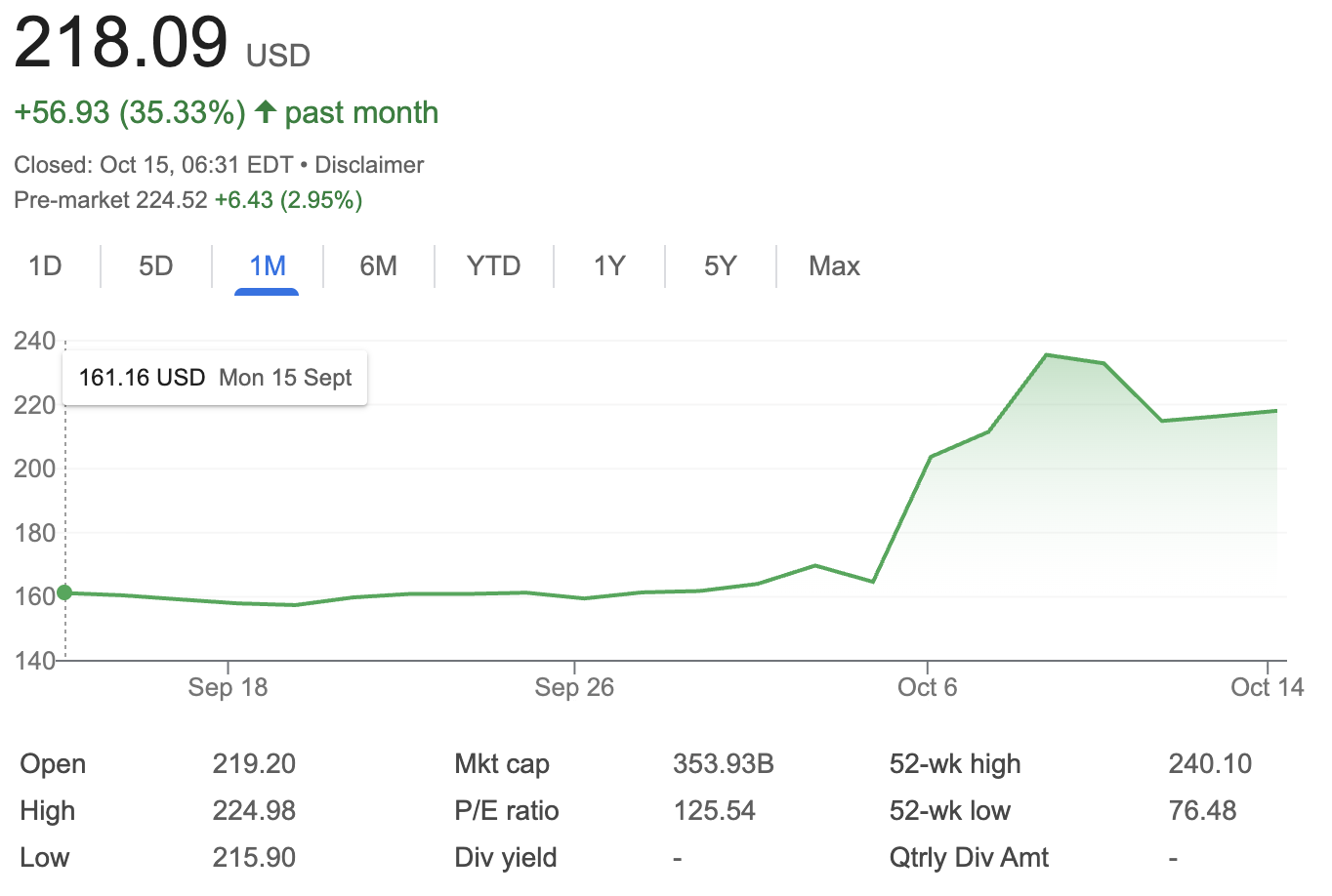This screenshot has width=1332, height=896.
Task: Click the Mkt cap value 353.93B
Action: 723,763
